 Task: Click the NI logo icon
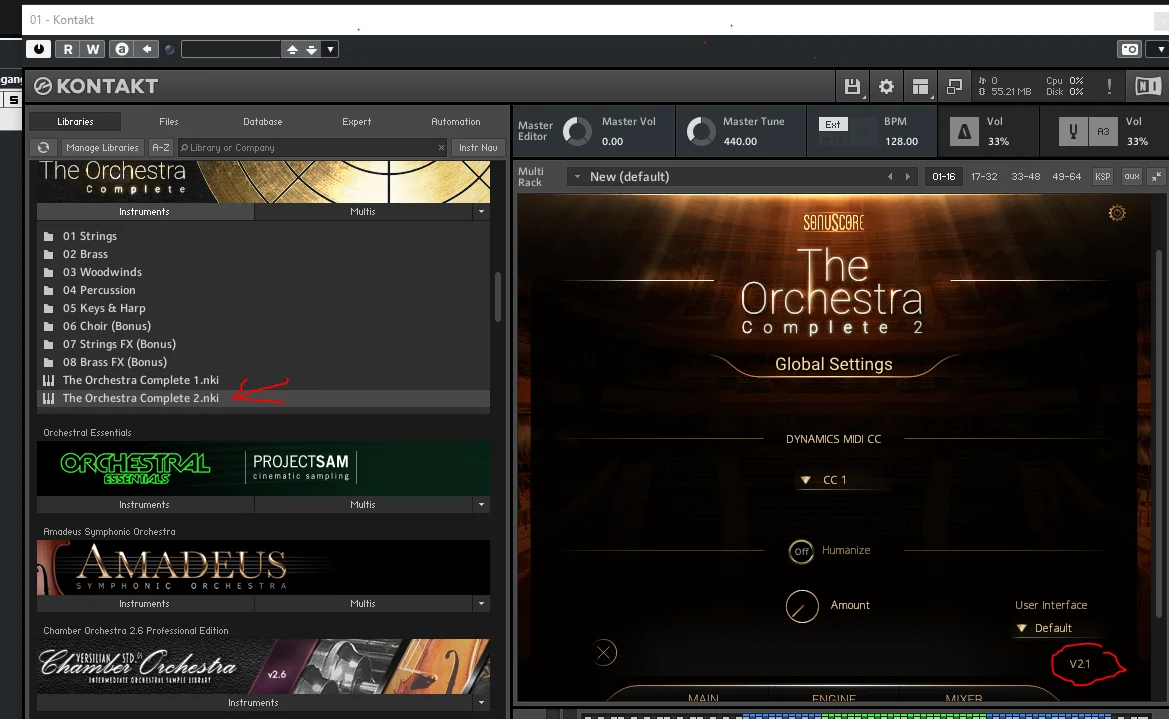pos(1147,87)
